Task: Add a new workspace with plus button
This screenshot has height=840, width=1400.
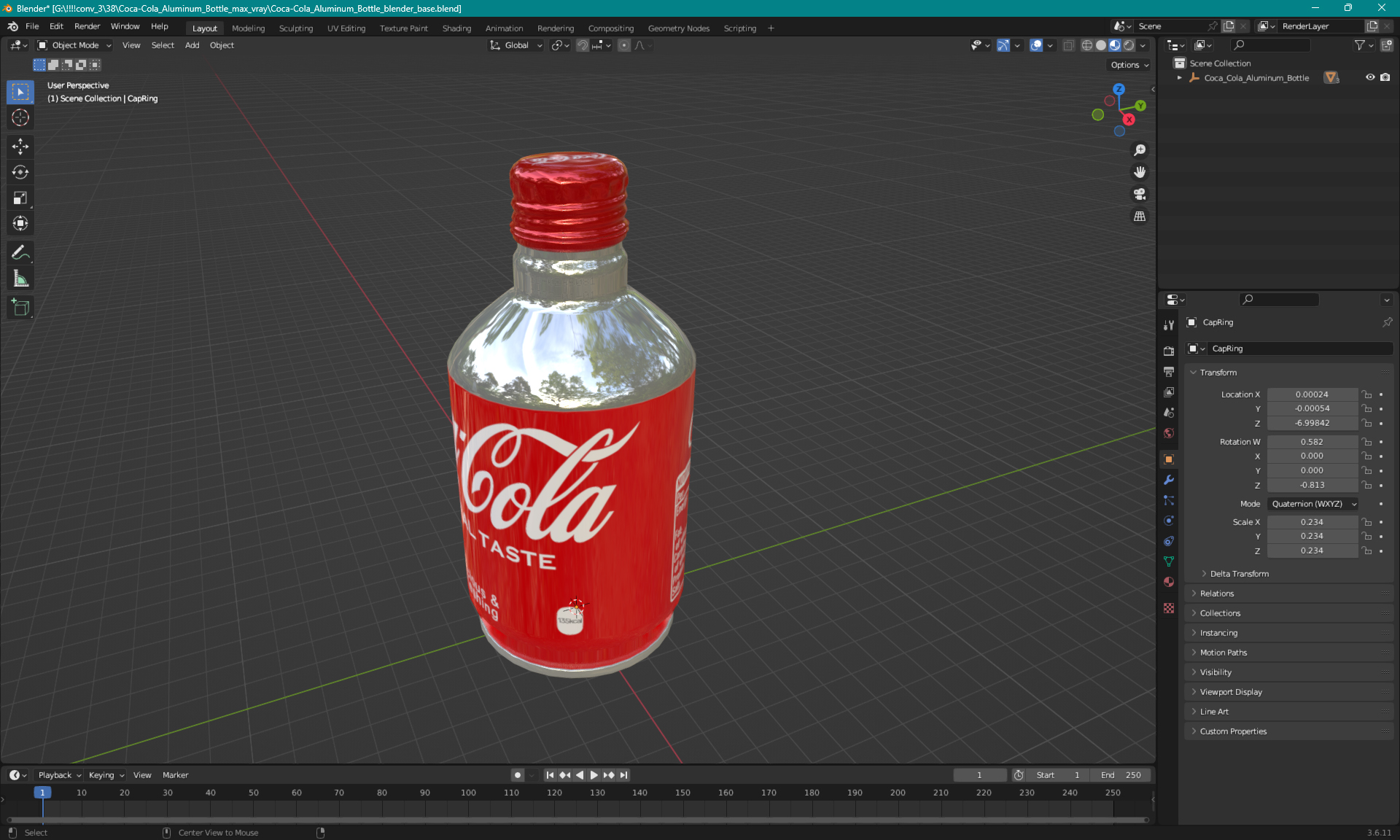Action: point(771,28)
